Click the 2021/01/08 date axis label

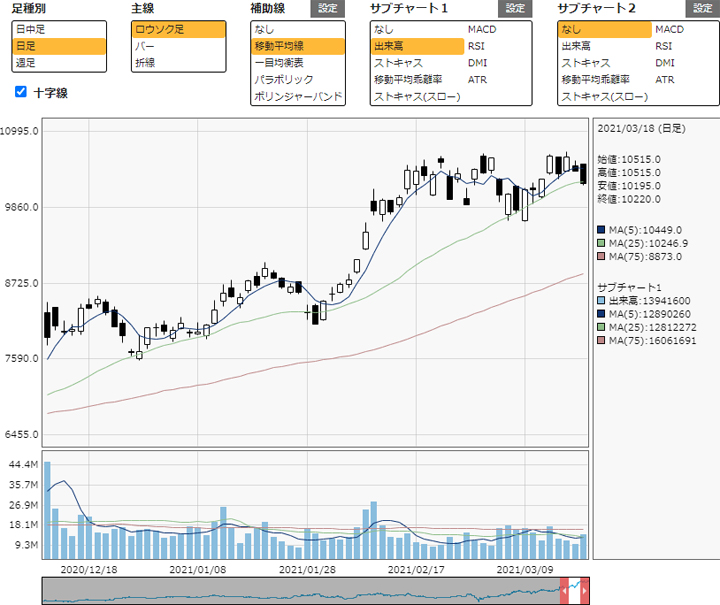(198, 570)
